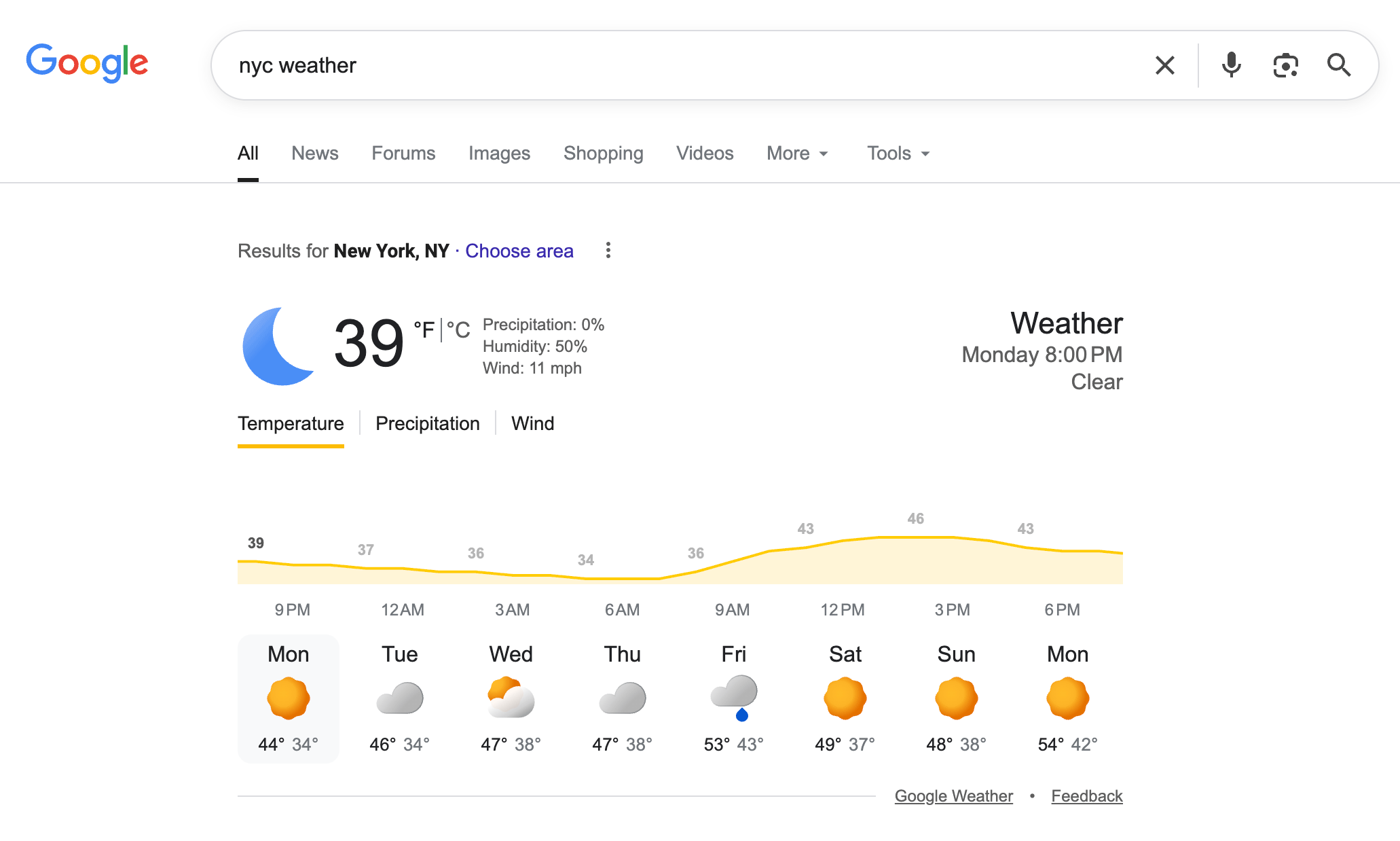Go to Google homepage via the logo
This screenshot has width=1400, height=841.
(x=87, y=62)
